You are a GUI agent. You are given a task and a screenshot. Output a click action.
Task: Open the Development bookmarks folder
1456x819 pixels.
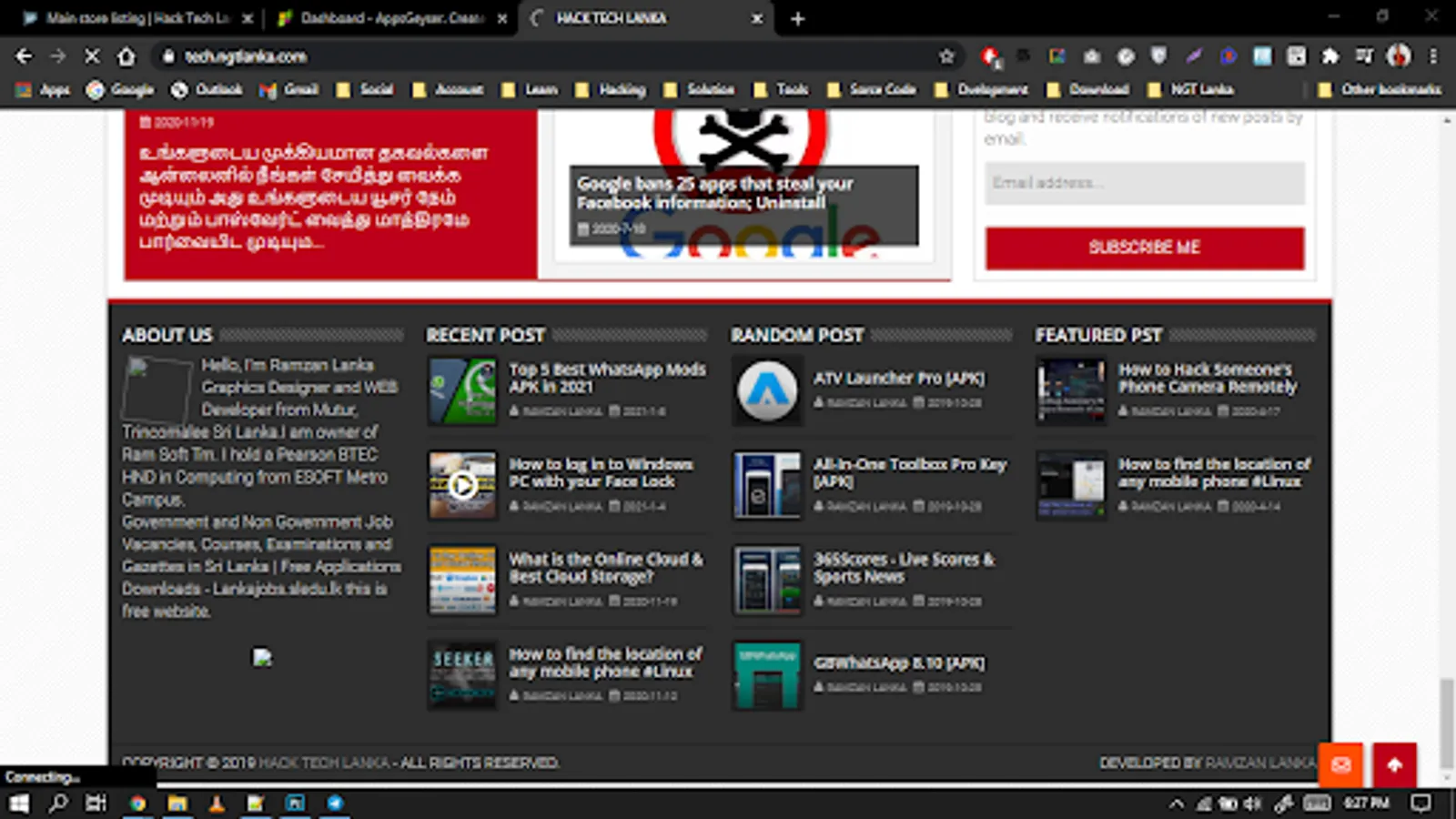tap(981, 89)
